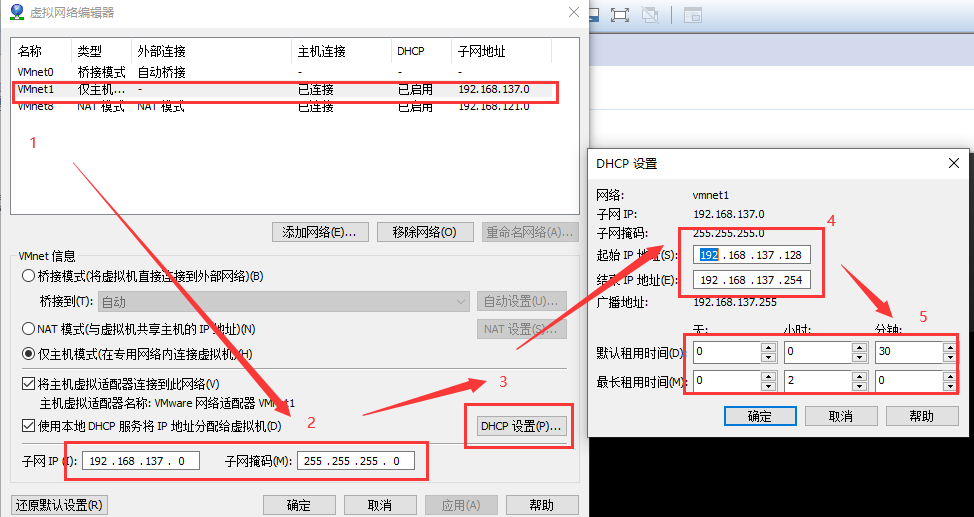Increase 默认租用时间 days value
This screenshot has height=517, width=974.
(x=768, y=347)
